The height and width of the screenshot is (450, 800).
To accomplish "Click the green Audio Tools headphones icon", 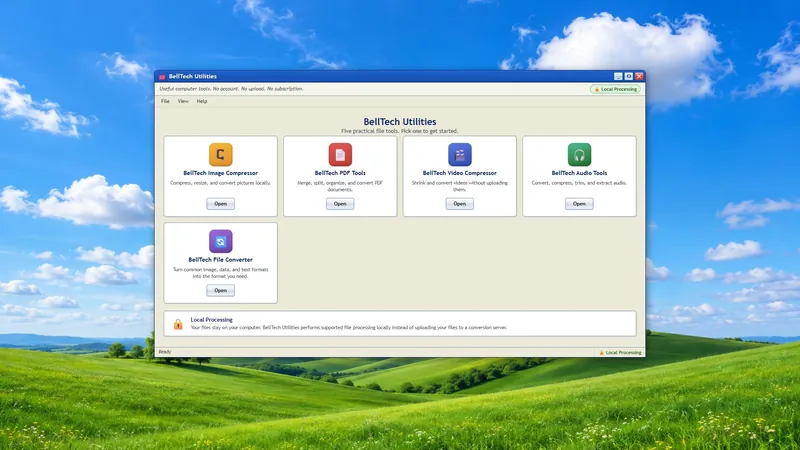I will (x=579, y=155).
